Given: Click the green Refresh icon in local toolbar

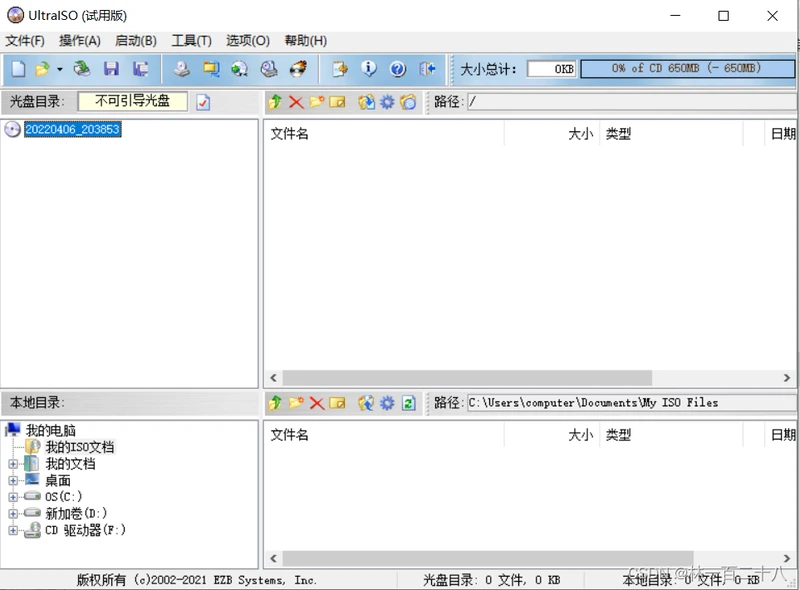Looking at the screenshot, I should (x=409, y=403).
